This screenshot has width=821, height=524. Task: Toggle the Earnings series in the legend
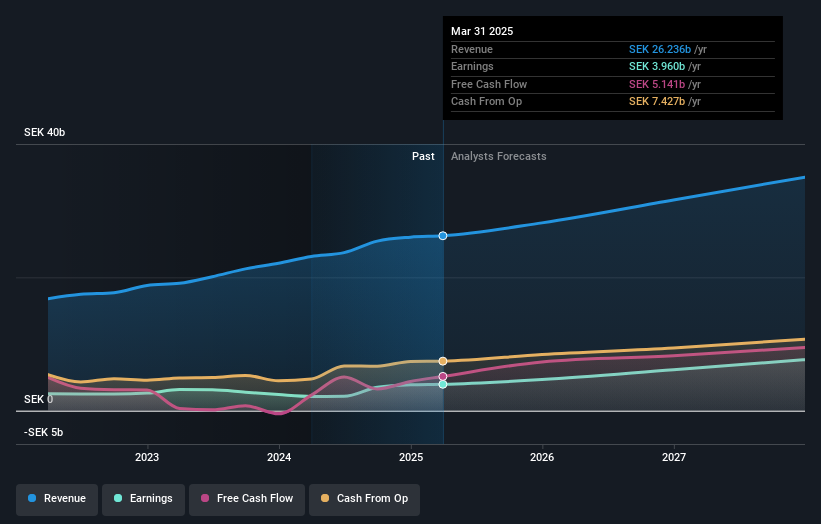click(143, 498)
